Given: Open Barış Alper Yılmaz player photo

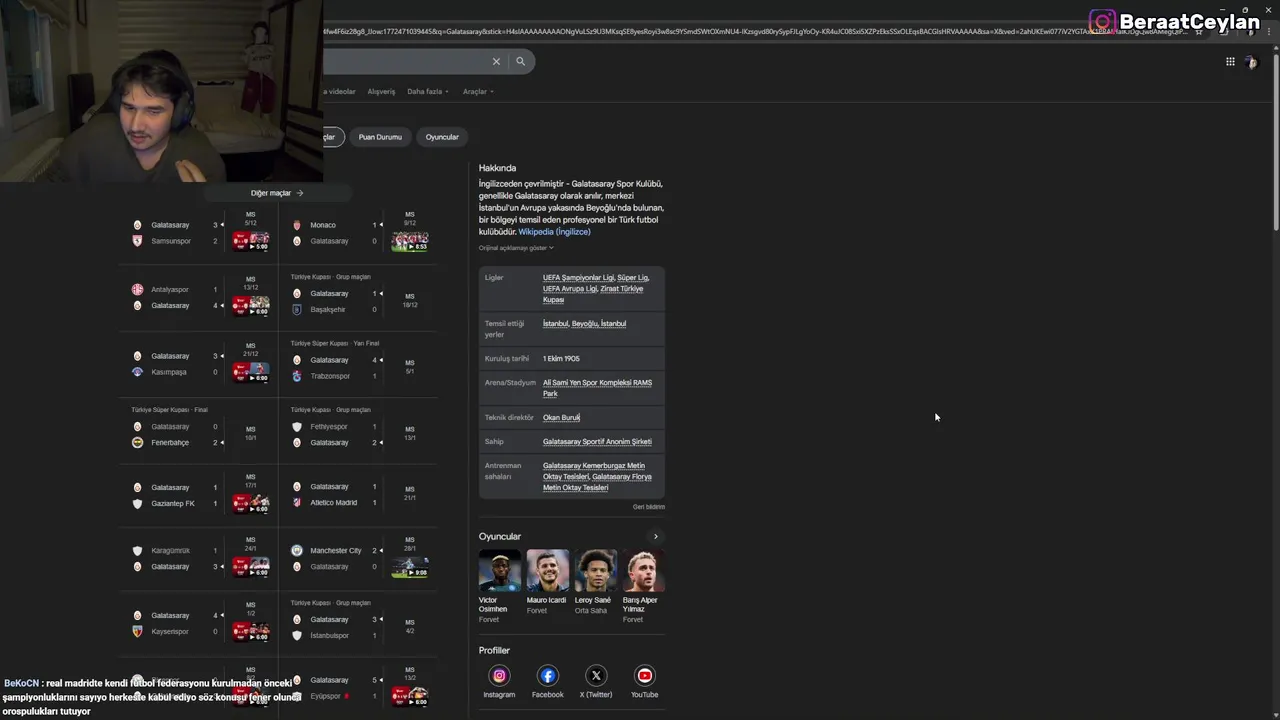Looking at the screenshot, I should 644,570.
